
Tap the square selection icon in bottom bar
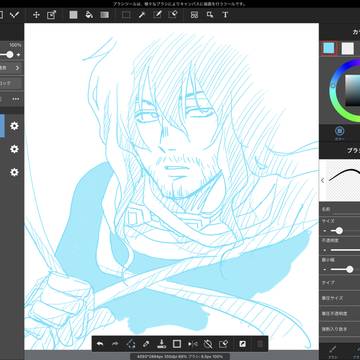(x=177, y=344)
